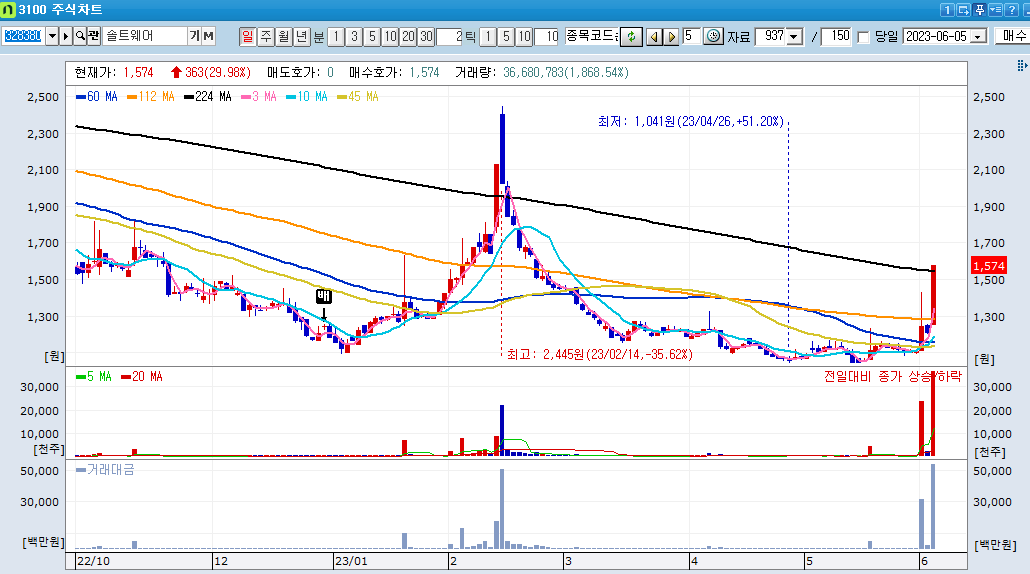Viewport: 1030px width, 574px height.
Task: Select the daily (일) chart period
Action: (247, 36)
